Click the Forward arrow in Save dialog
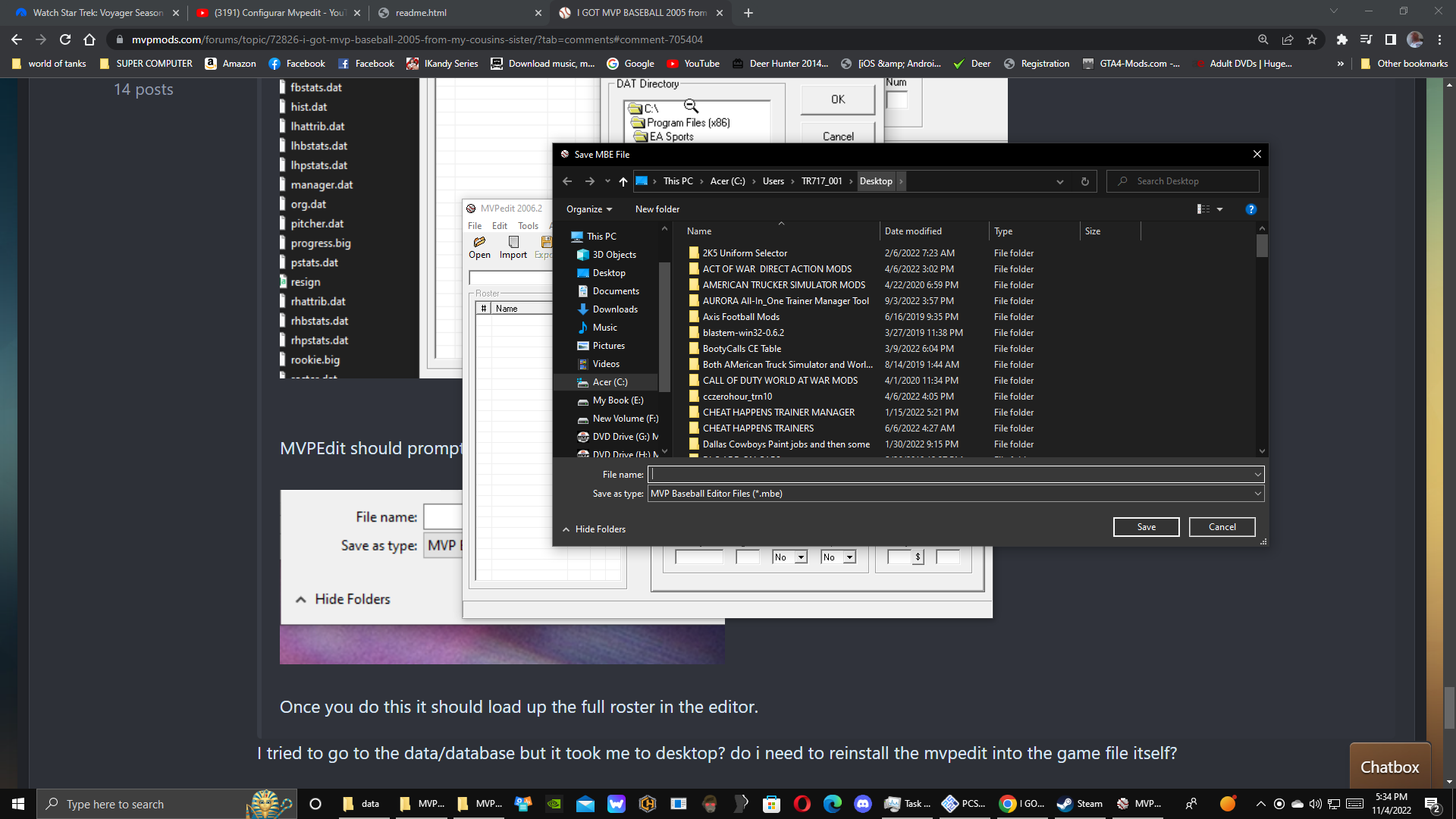Screen dimensions: 1456x819 589,181
